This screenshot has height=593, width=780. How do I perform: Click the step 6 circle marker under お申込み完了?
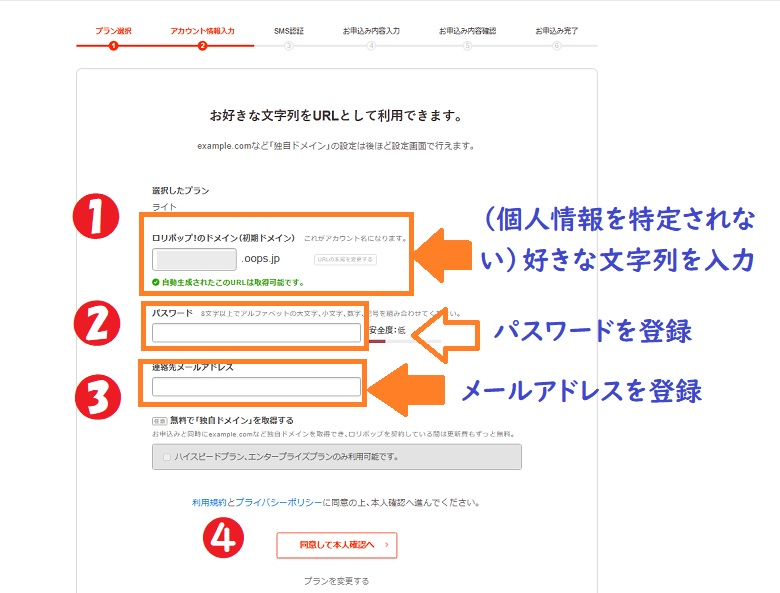pyautogui.click(x=557, y=46)
